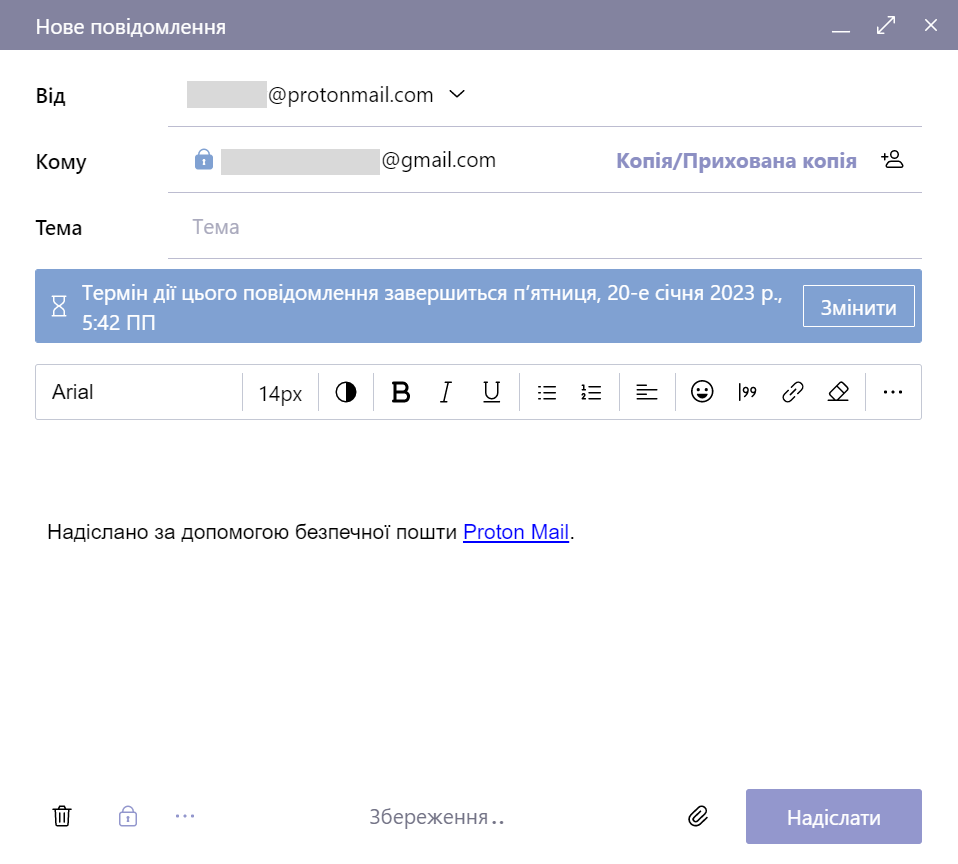Viewport: 958px width, 864px height.
Task: Toggle italic formatting
Action: coord(446,392)
